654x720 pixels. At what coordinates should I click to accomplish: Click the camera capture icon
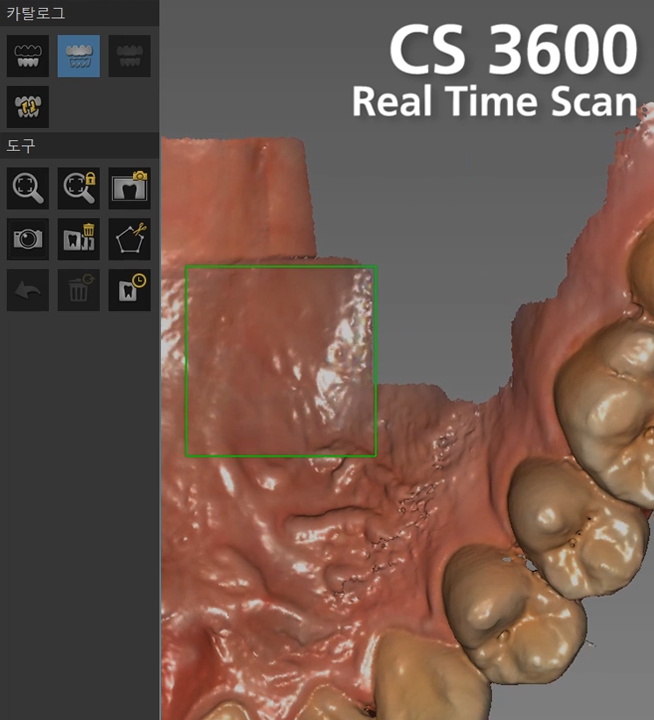pos(28,239)
